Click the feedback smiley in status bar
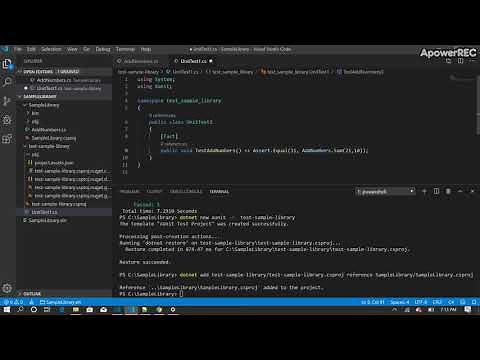Screen dimensions: 480x360 (463, 302)
